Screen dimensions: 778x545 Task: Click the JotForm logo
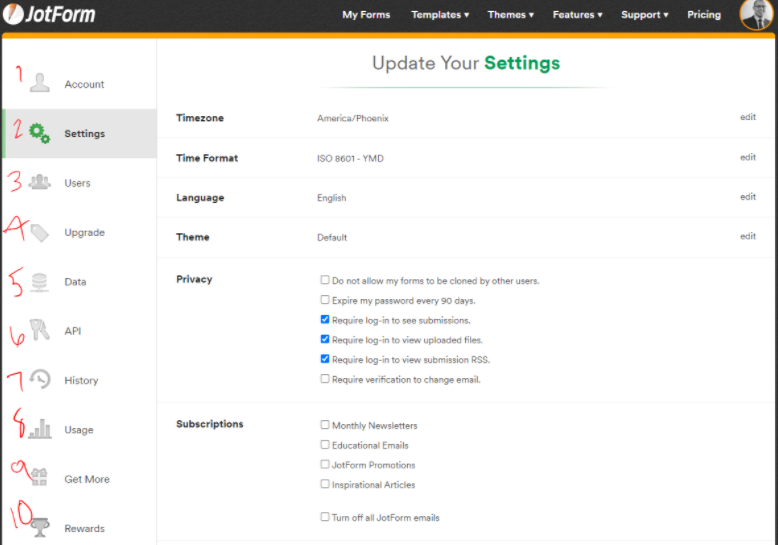pyautogui.click(x=49, y=14)
